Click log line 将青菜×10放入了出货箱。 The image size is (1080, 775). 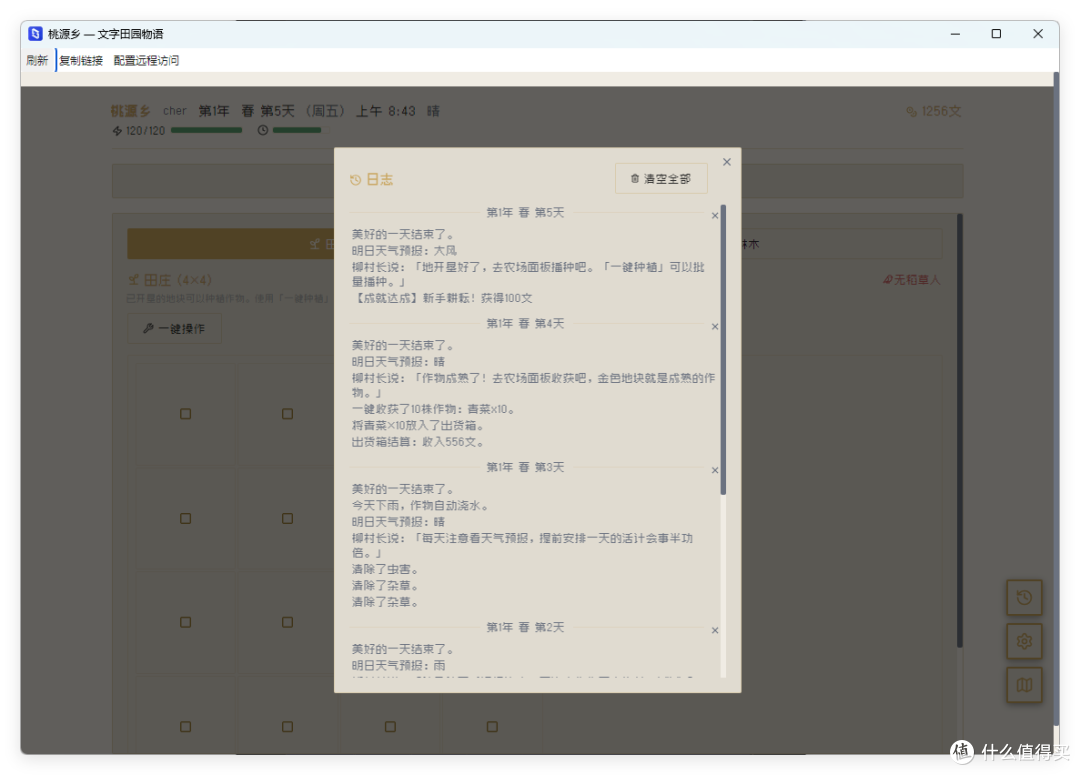(418, 426)
